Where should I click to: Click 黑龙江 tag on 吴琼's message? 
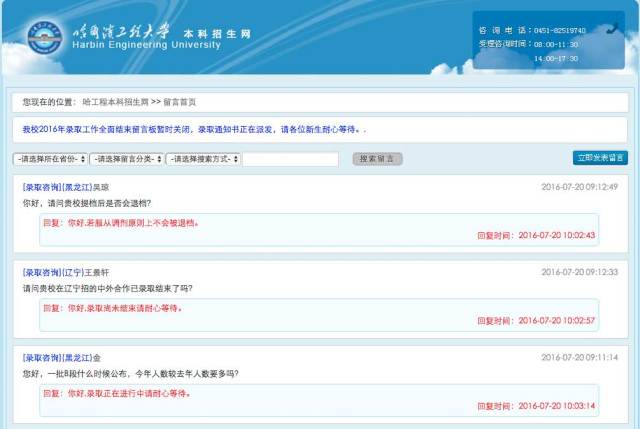click(x=77, y=187)
